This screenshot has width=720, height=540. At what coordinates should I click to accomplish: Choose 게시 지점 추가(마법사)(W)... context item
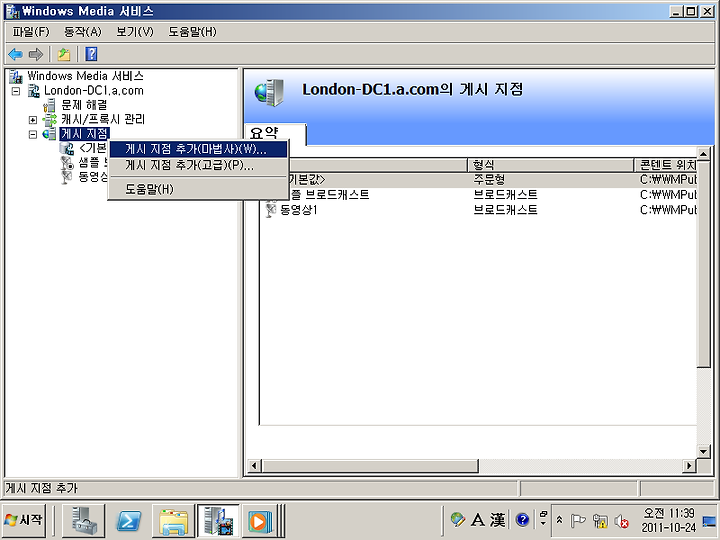[x=198, y=149]
